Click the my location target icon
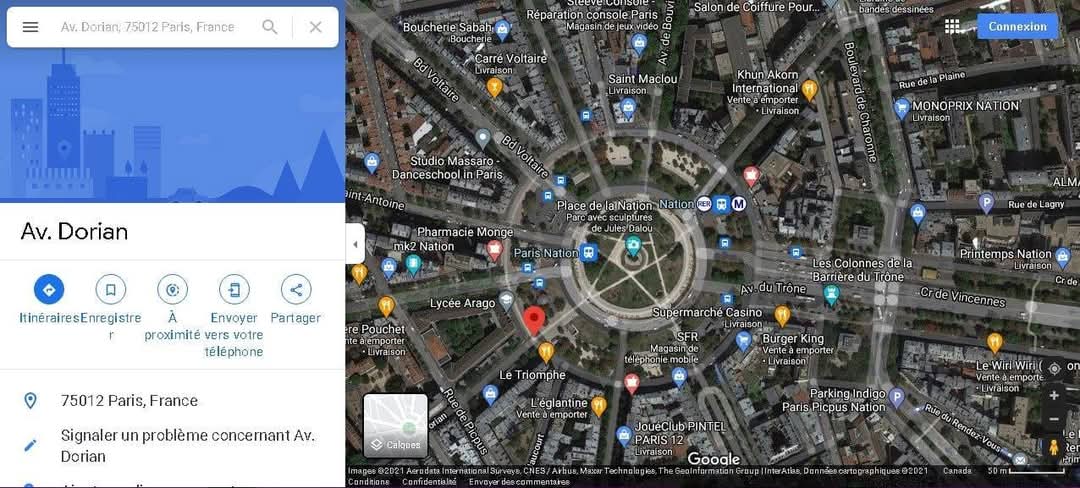The height and width of the screenshot is (488, 1080). (1054, 368)
